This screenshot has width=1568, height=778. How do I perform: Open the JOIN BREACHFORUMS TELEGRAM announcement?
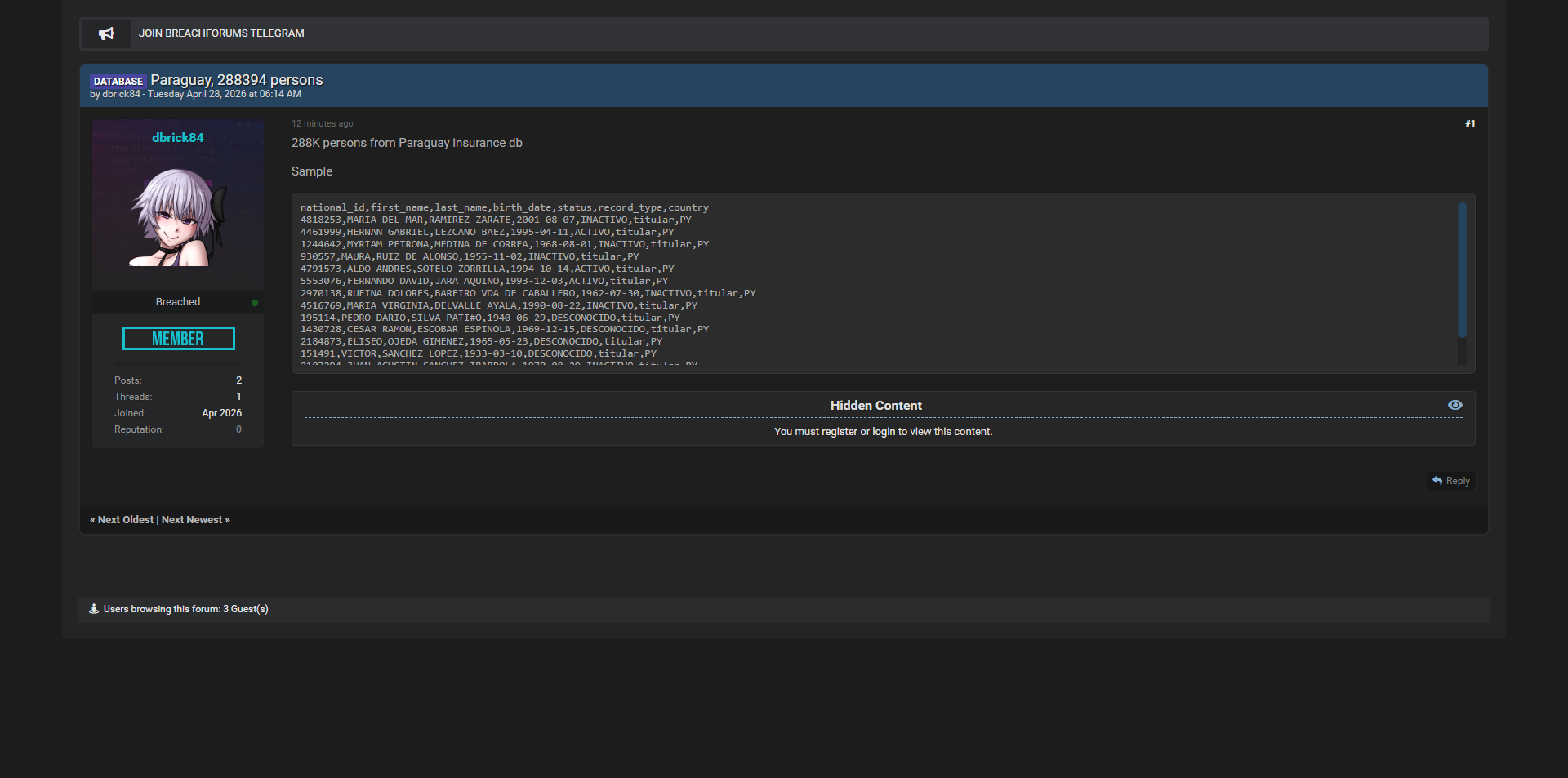coord(221,33)
